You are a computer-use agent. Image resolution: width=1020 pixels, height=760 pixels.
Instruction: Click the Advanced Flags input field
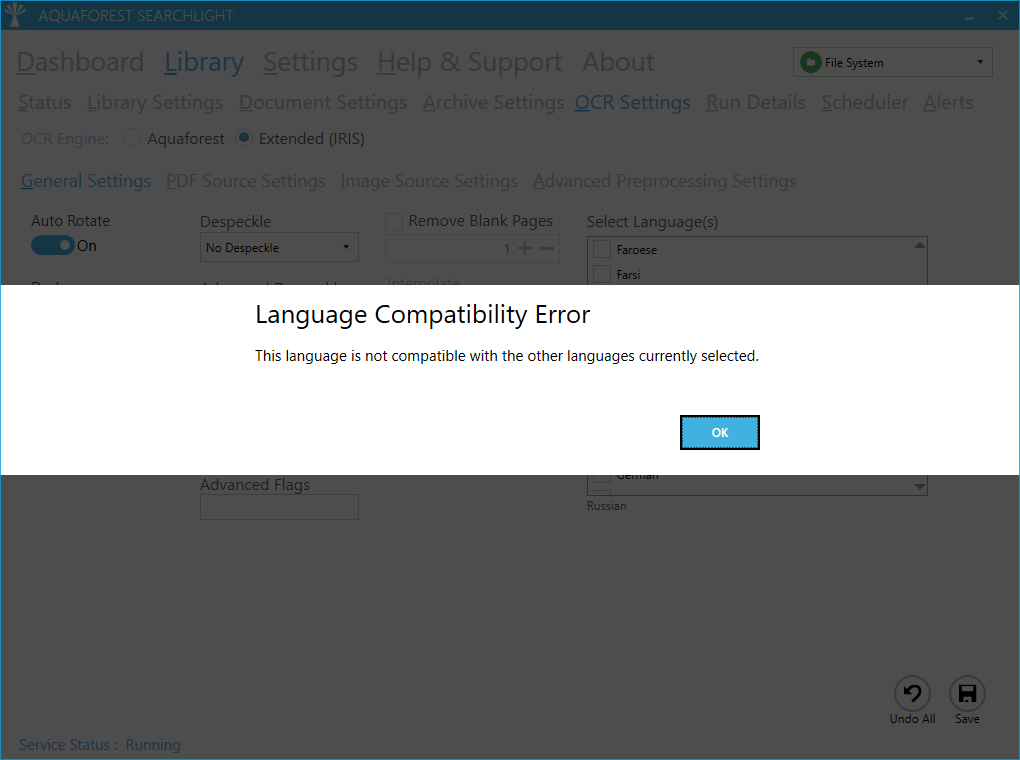click(x=279, y=507)
